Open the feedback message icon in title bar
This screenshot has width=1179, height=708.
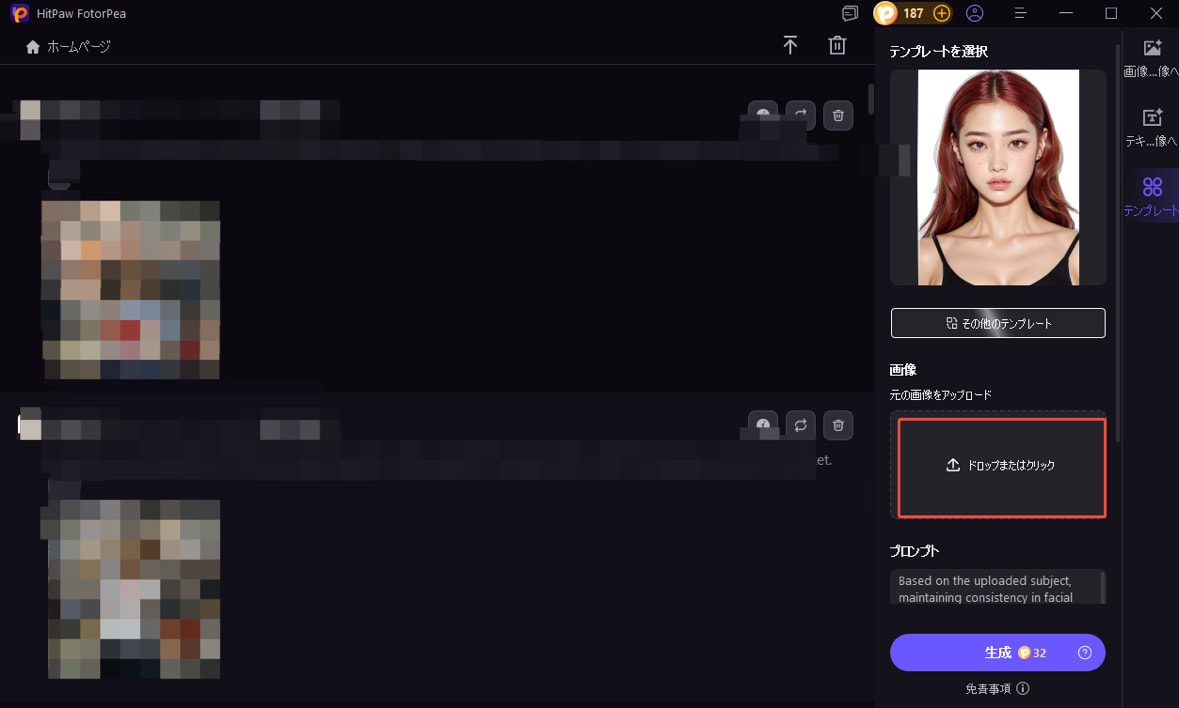coord(850,14)
